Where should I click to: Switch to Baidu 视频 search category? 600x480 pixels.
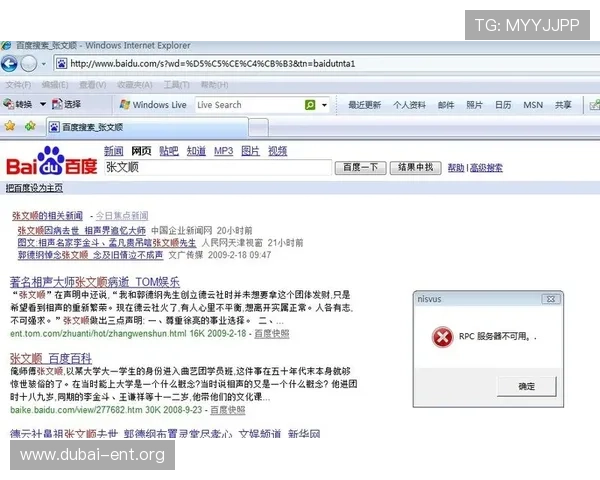pos(277,151)
